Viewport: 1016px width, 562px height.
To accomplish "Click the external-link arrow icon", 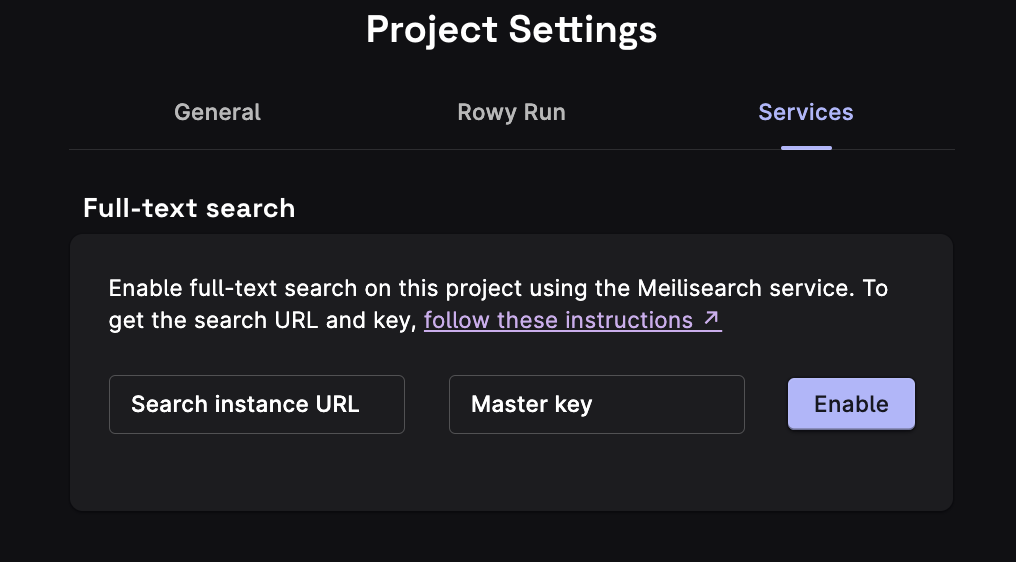I will coord(712,320).
